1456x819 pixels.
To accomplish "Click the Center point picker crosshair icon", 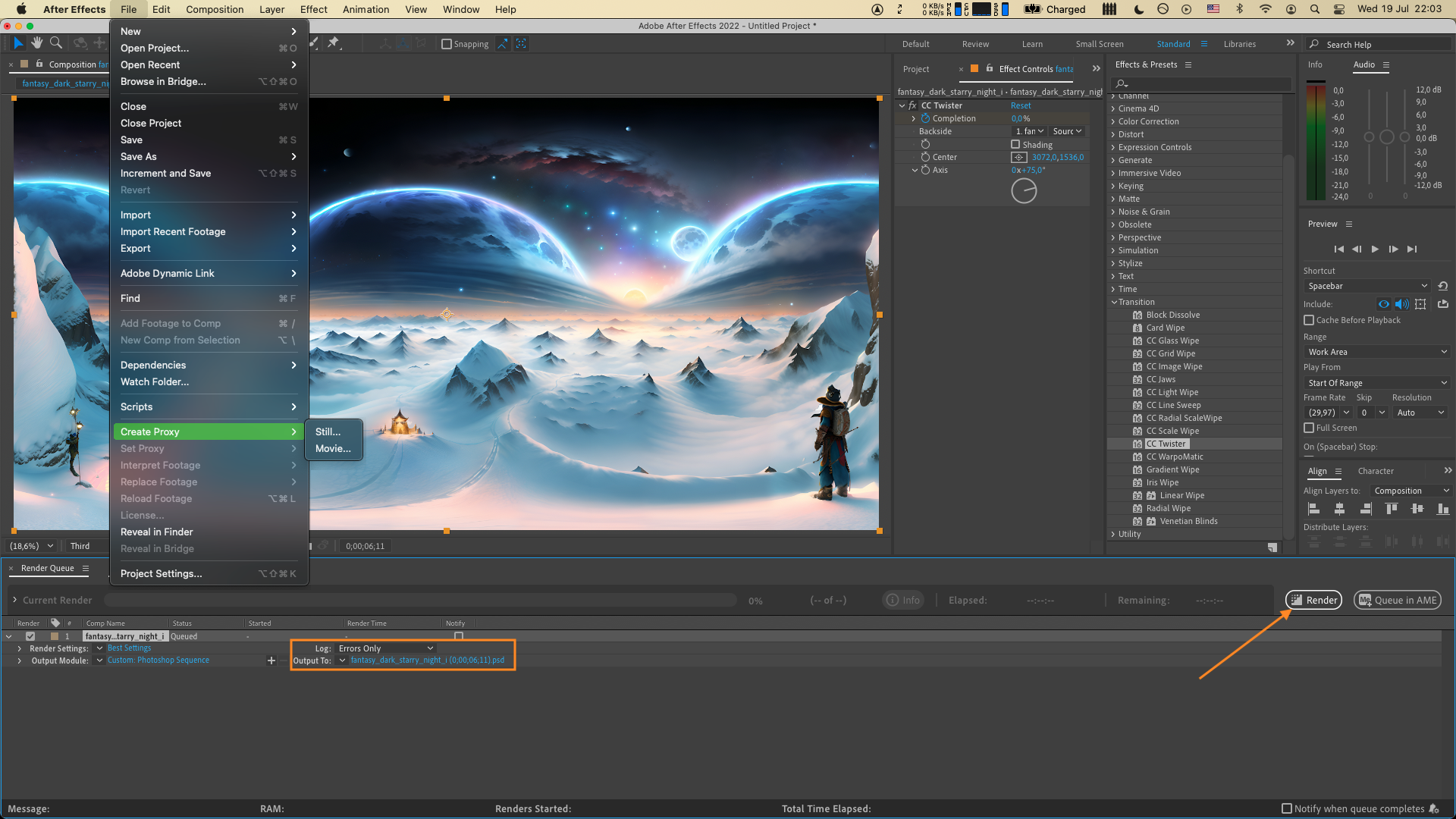I will pyautogui.click(x=1019, y=157).
